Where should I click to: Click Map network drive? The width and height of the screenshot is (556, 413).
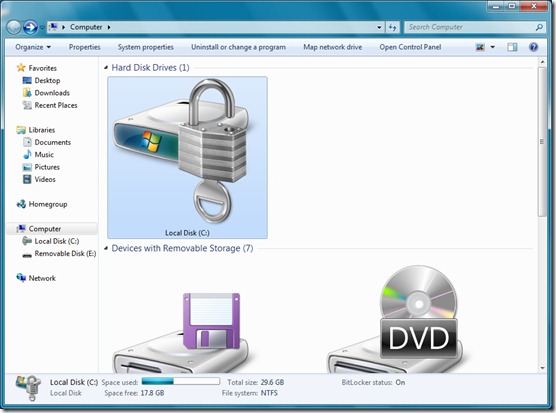tap(333, 47)
